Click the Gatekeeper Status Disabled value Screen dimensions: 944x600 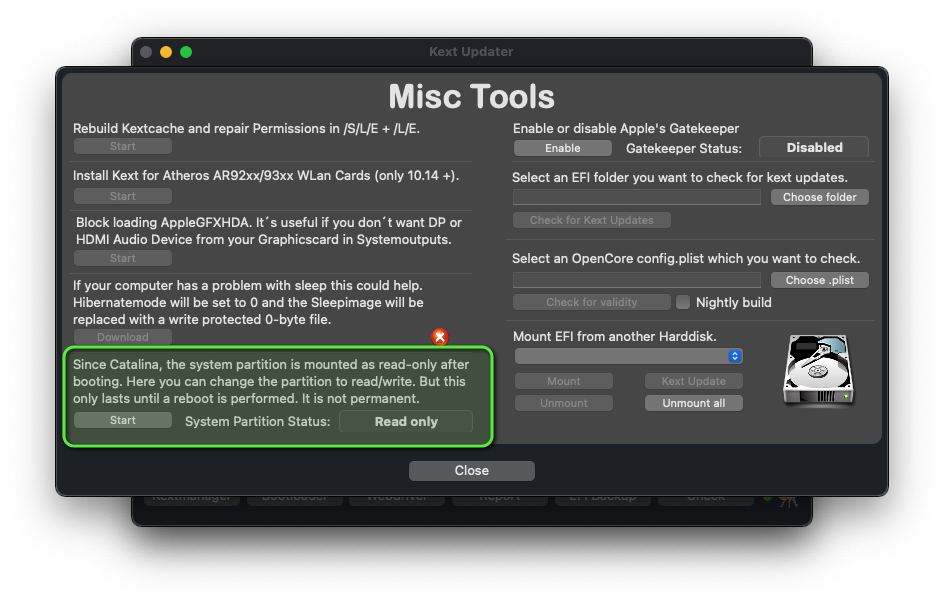click(814, 147)
